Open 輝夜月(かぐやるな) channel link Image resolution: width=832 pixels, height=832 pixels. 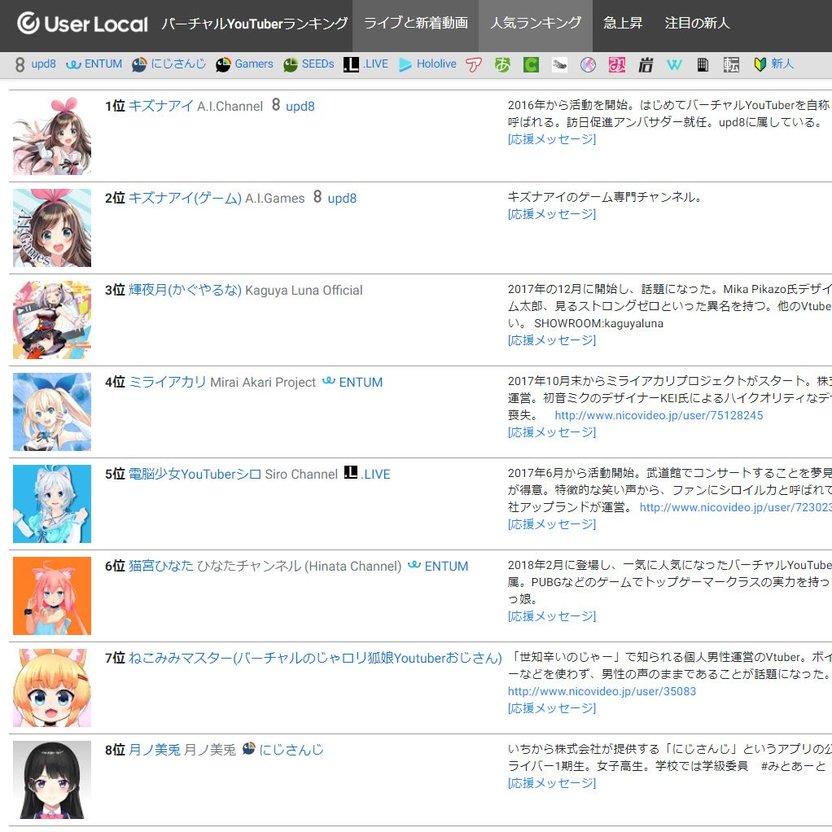tap(185, 290)
